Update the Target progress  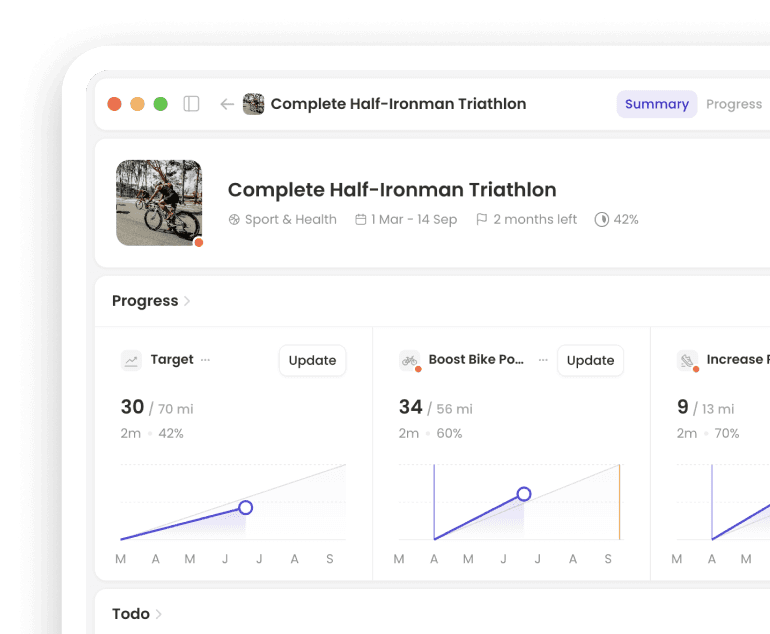click(312, 360)
